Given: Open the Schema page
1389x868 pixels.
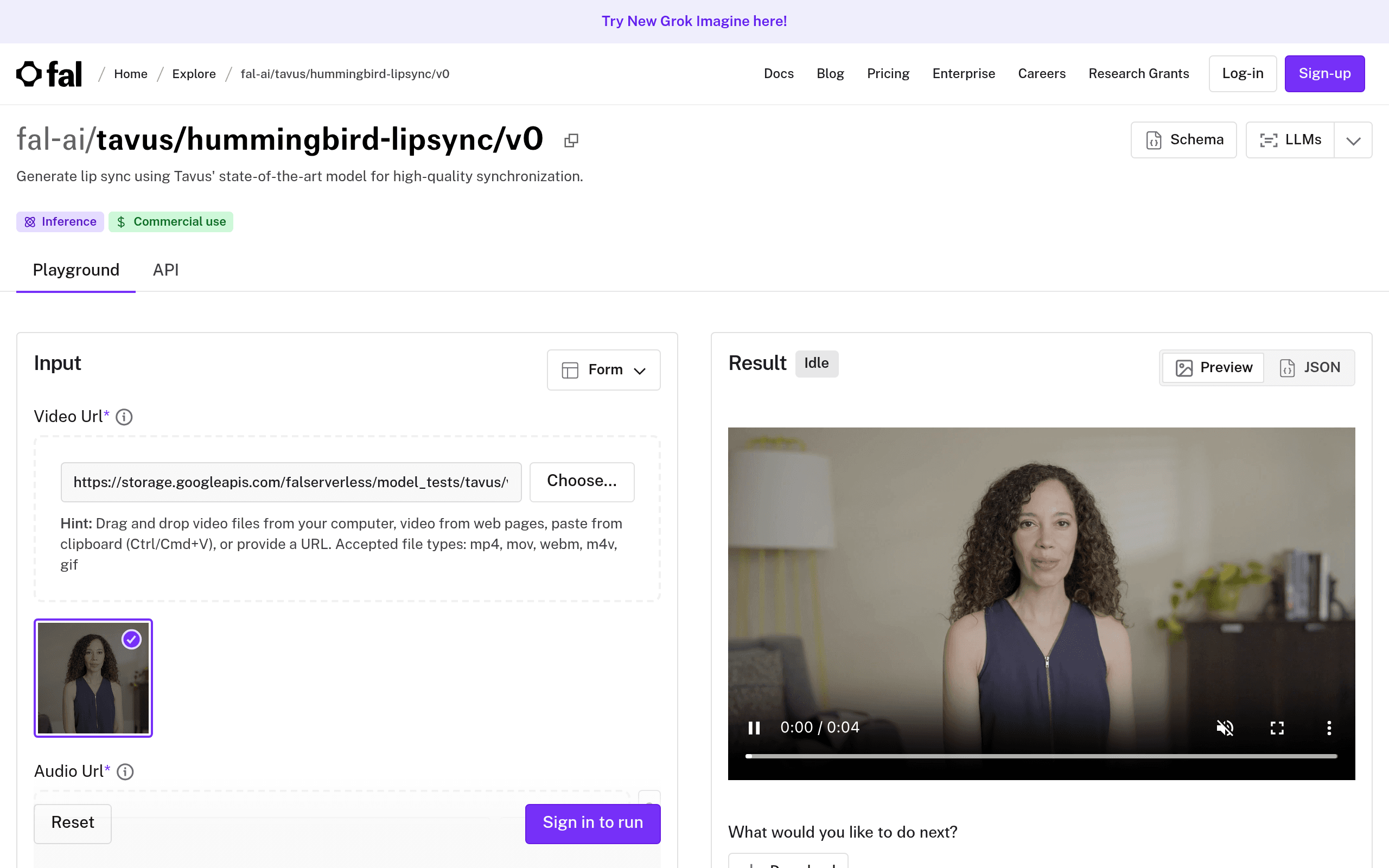Looking at the screenshot, I should tap(1183, 139).
